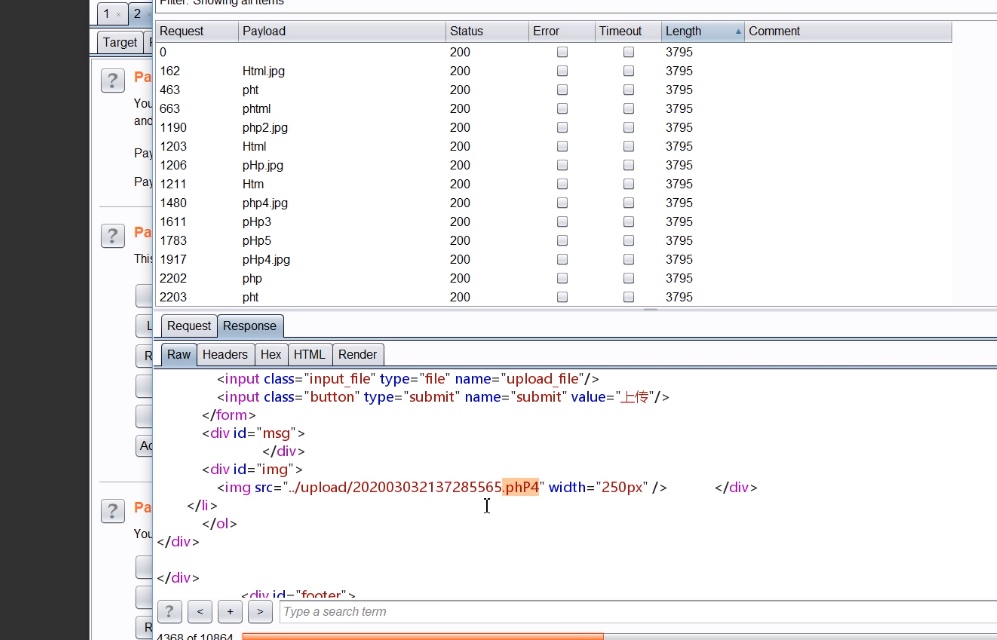Open help for Payload Processing section
This screenshot has height=640, width=997.
(x=113, y=511)
